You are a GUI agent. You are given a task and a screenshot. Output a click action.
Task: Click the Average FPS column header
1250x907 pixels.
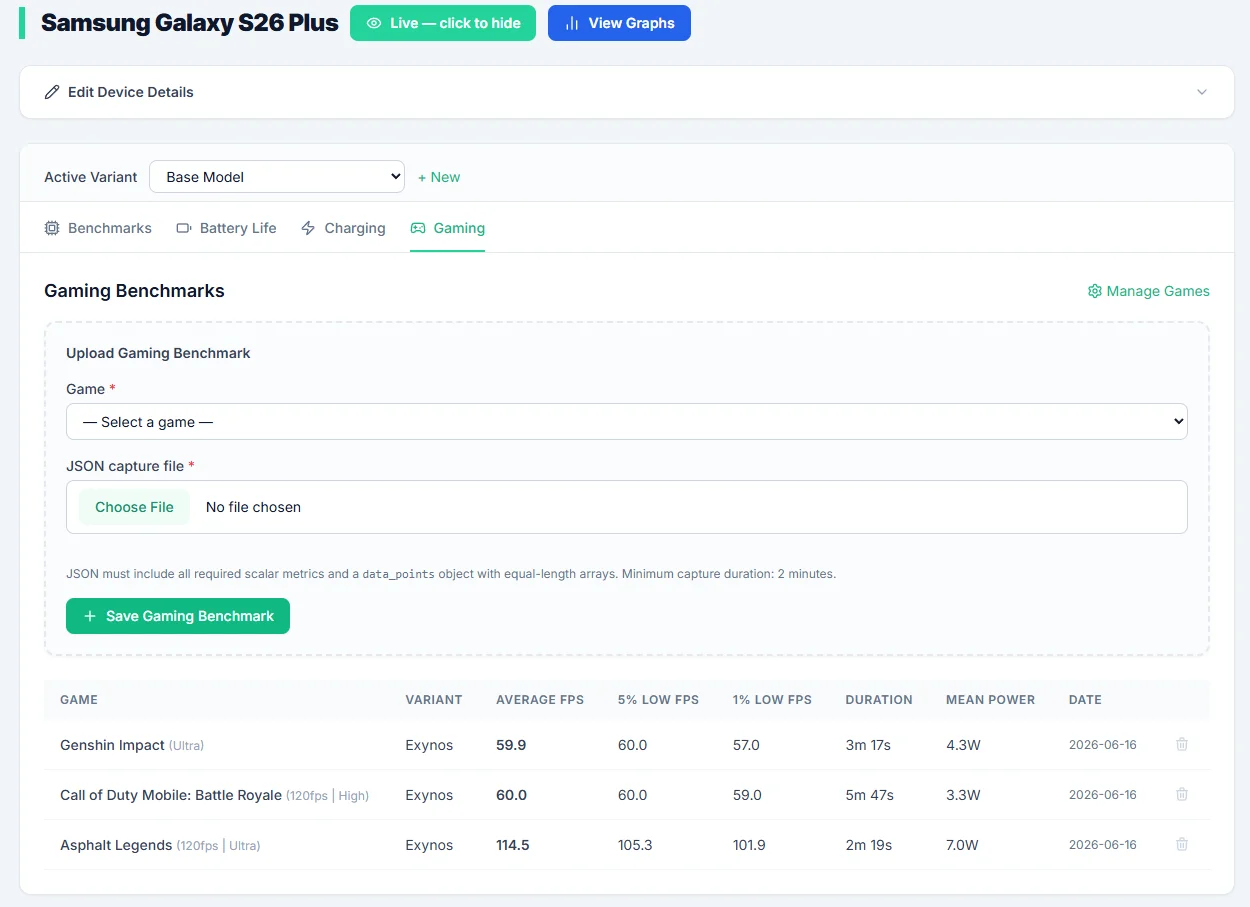[x=540, y=700]
